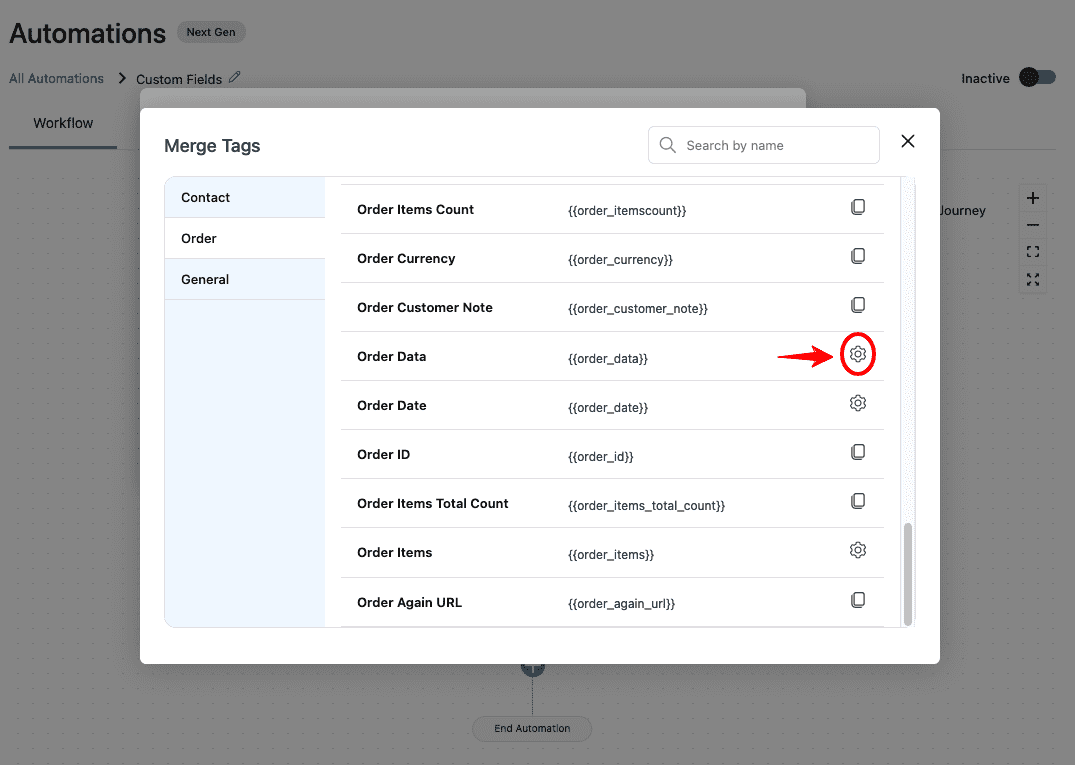Open the General merge tags tab
Image resolution: width=1075 pixels, height=765 pixels.
[205, 279]
